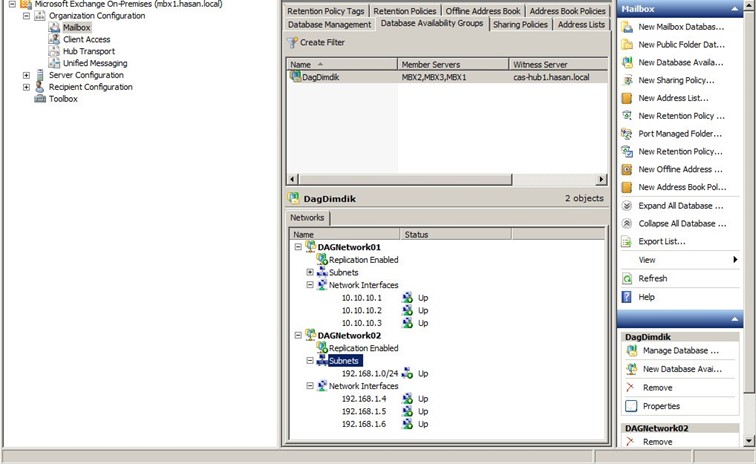Collapse Subnets under DAGNetwork02

(310, 360)
